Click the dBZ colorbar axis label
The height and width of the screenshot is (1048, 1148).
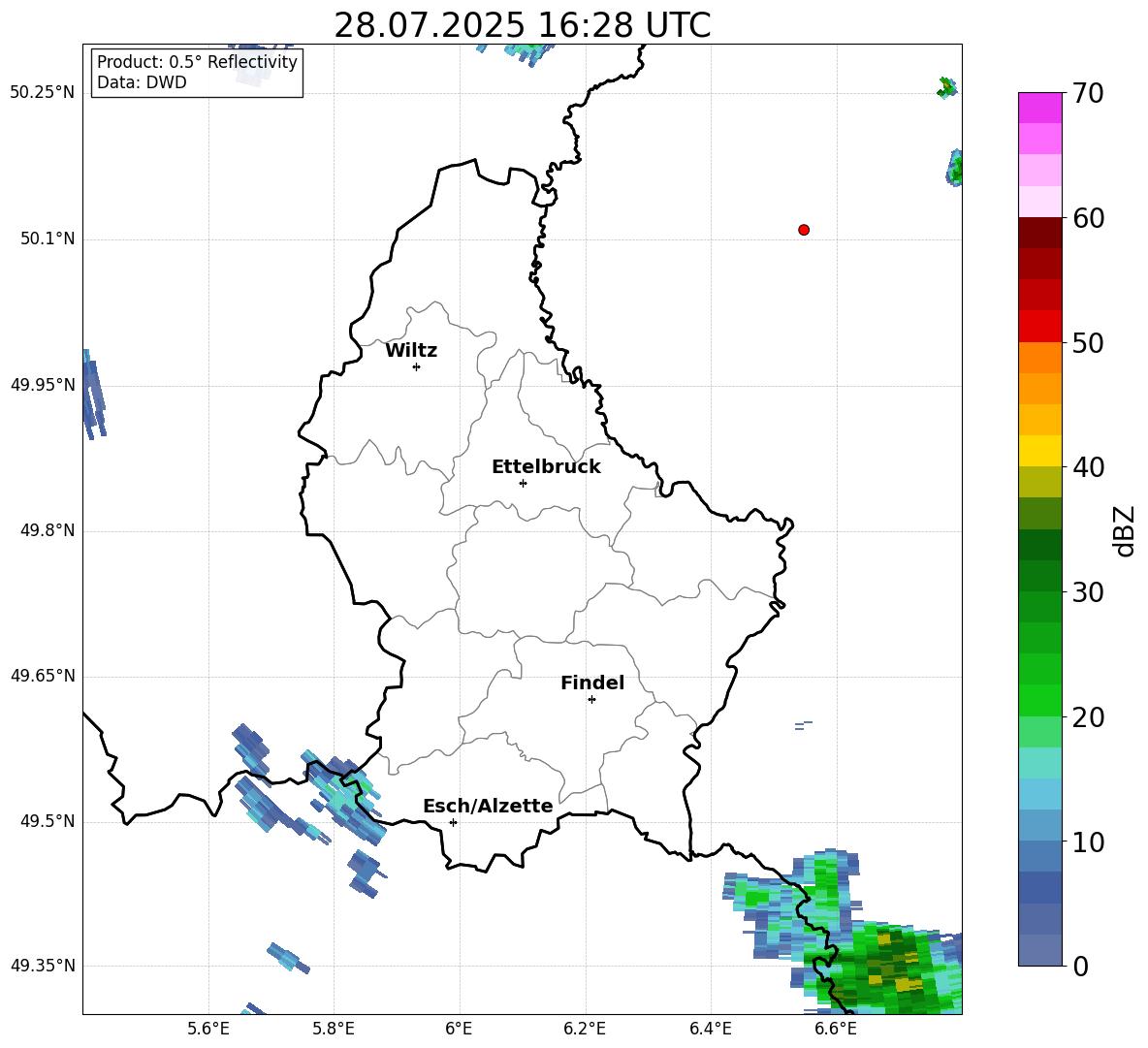click(1126, 530)
